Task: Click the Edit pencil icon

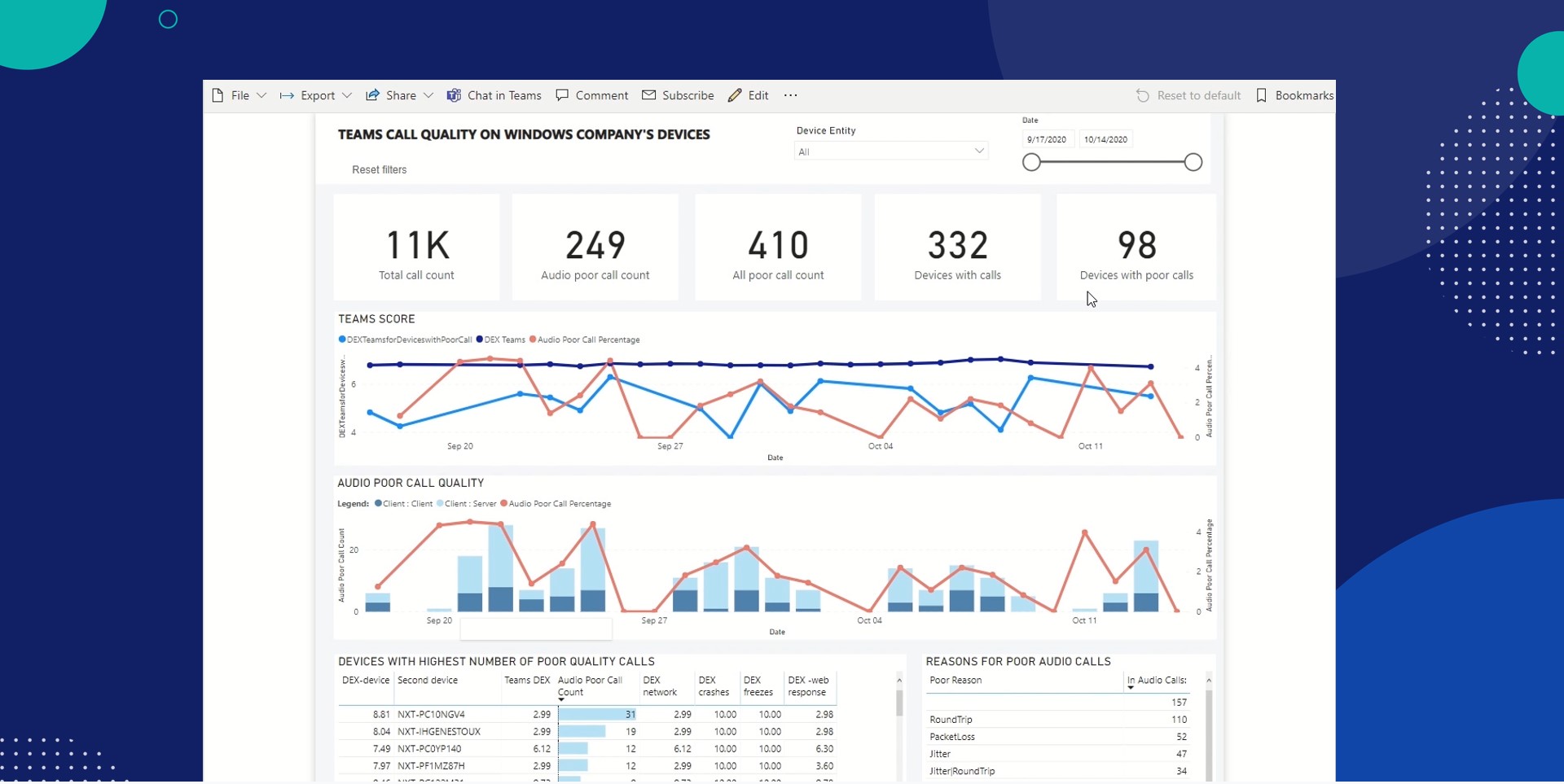Action: coord(735,95)
